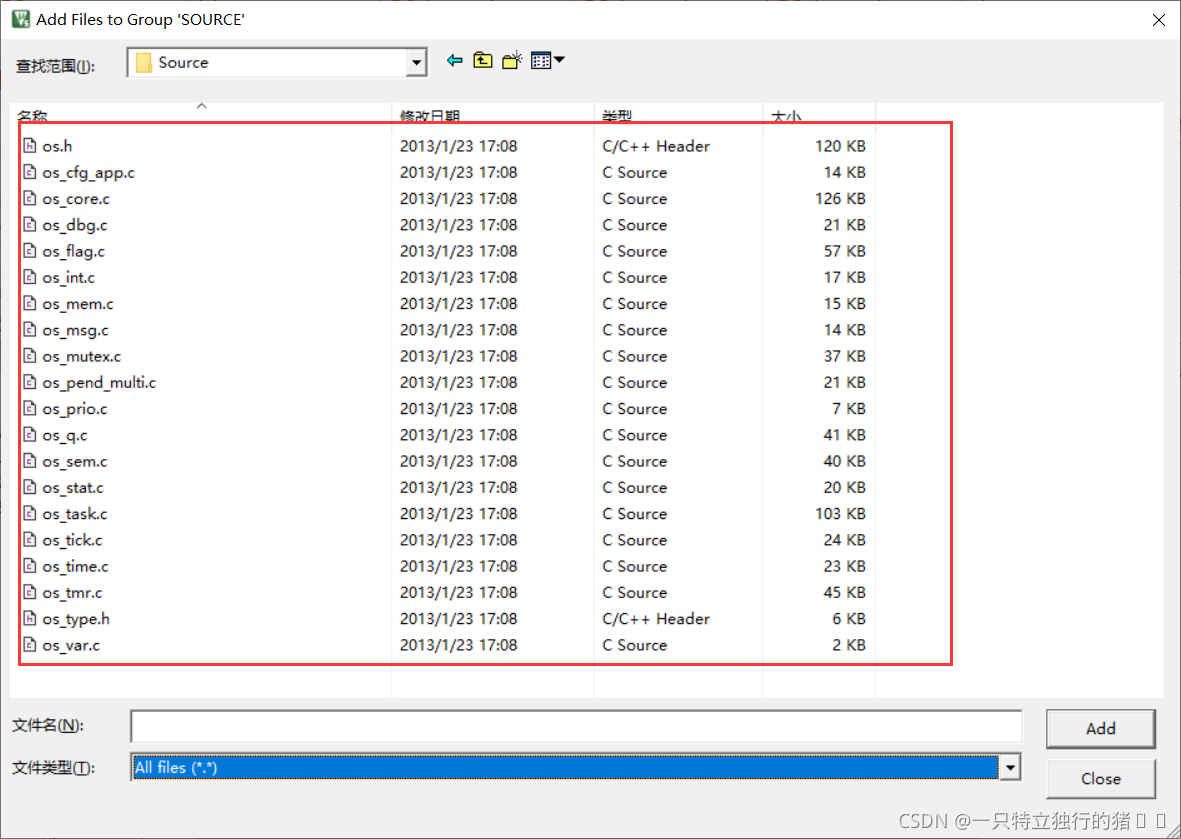Click the os_pend_multi.c file icon

pos(29,383)
